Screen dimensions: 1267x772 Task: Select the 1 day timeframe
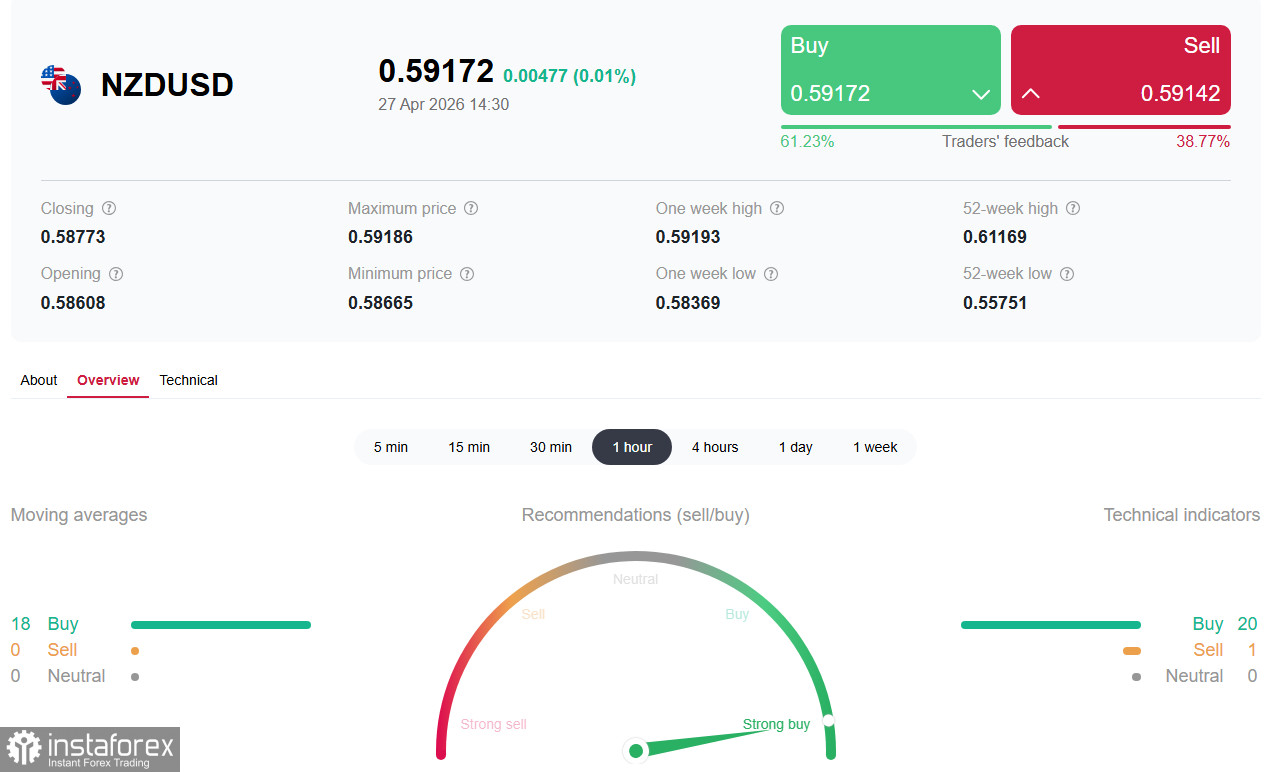tap(796, 447)
